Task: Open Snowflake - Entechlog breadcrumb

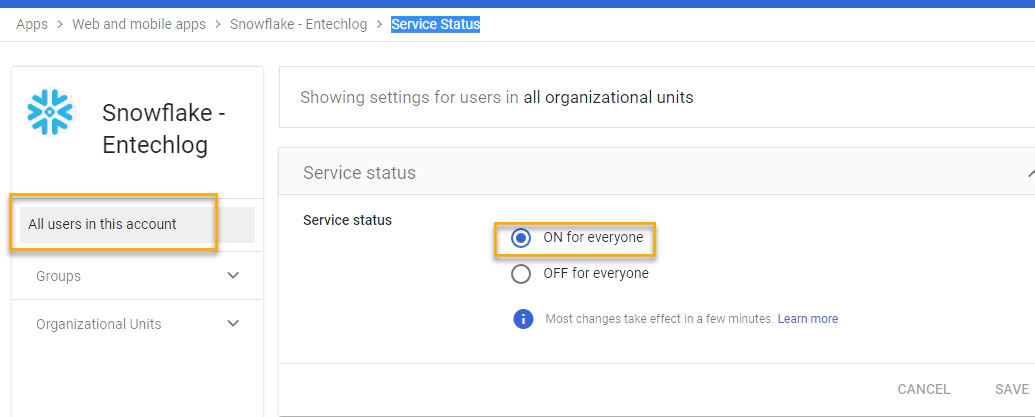Action: click(298, 24)
